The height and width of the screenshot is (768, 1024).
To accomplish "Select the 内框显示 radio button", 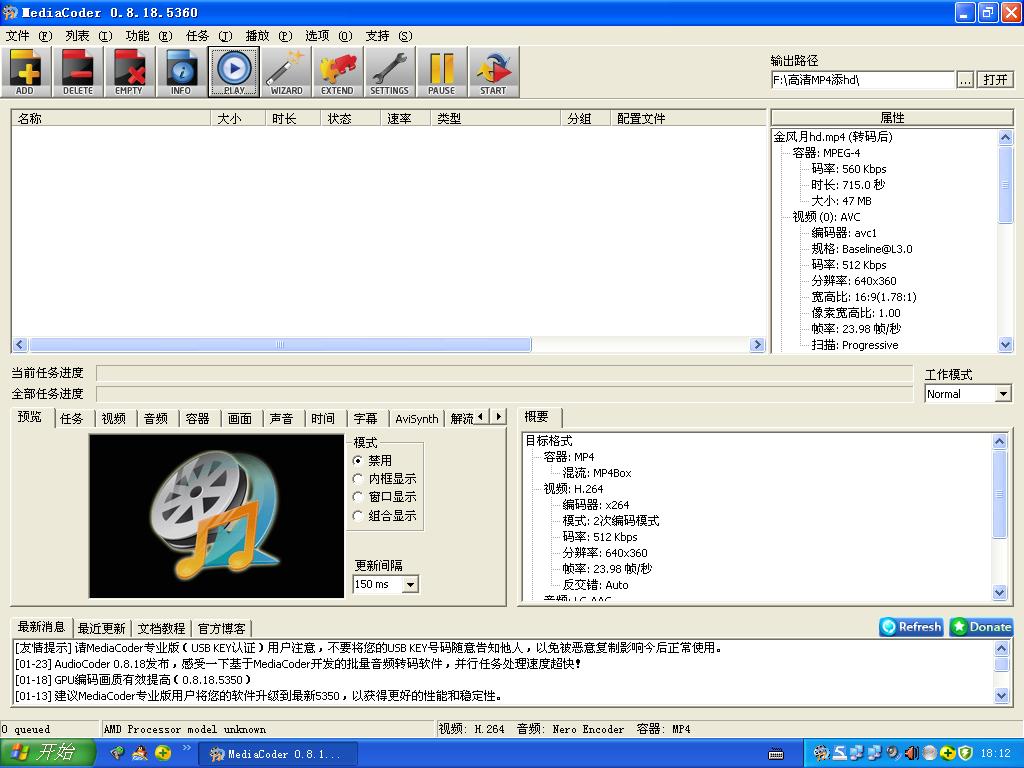I will coord(358,479).
